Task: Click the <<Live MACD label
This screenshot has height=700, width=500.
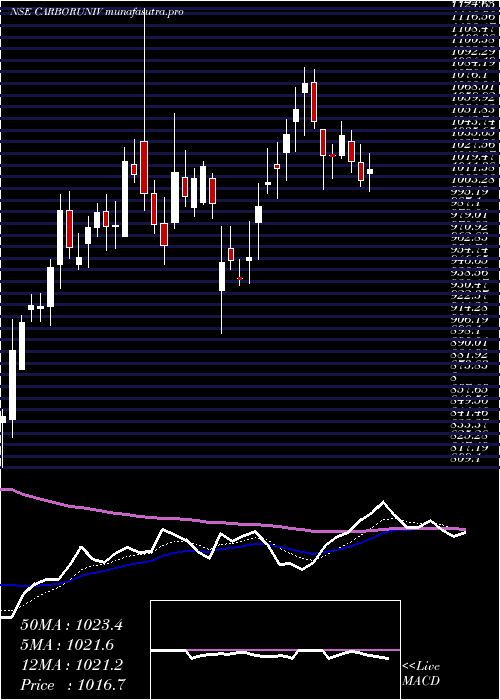Action: (x=421, y=674)
